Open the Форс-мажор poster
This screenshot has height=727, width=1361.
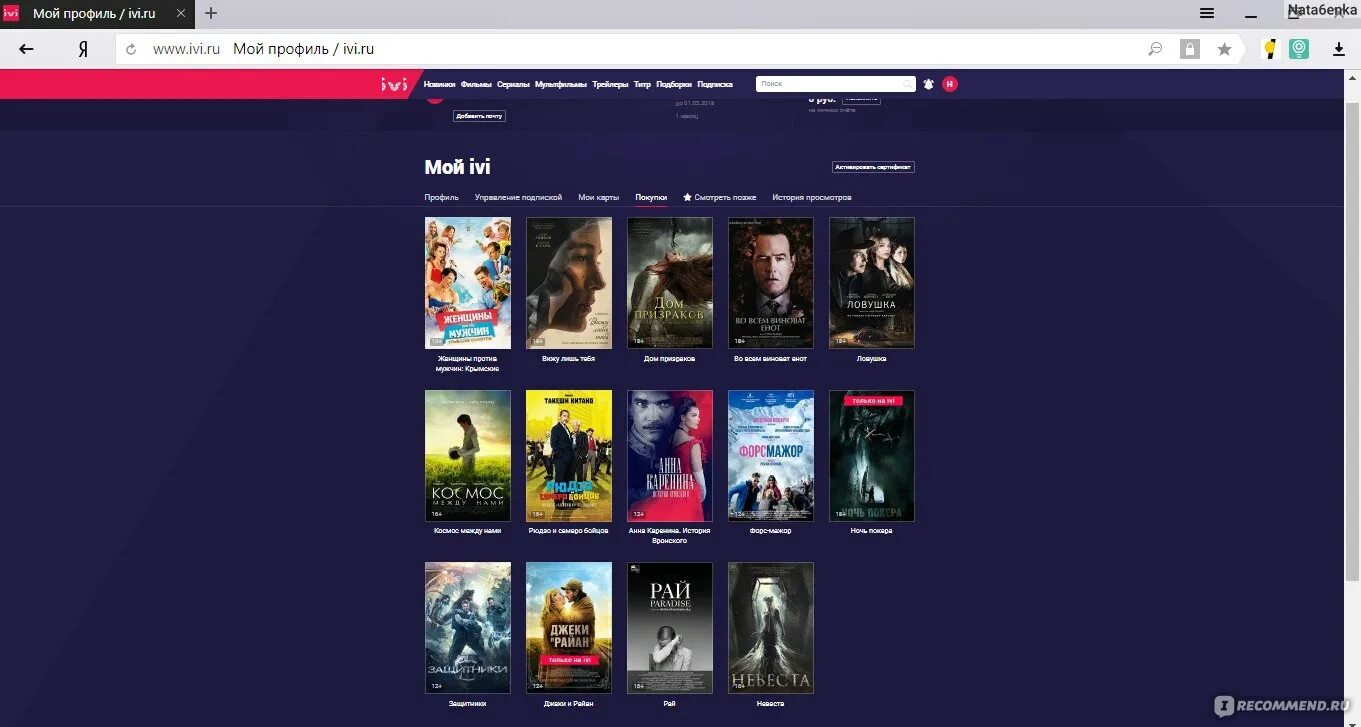[x=770, y=456]
